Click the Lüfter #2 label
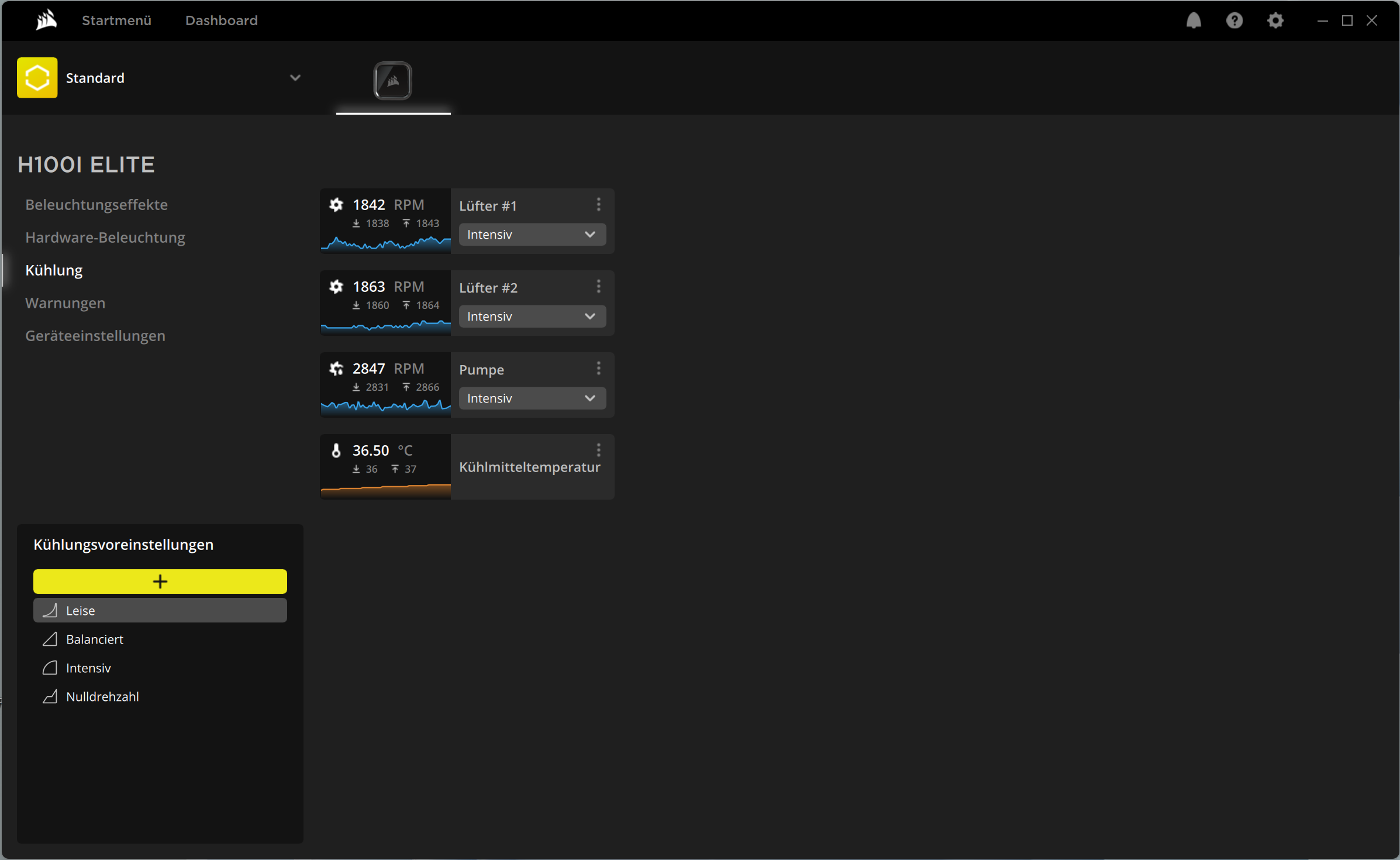The width and height of the screenshot is (1400, 860). click(x=488, y=288)
